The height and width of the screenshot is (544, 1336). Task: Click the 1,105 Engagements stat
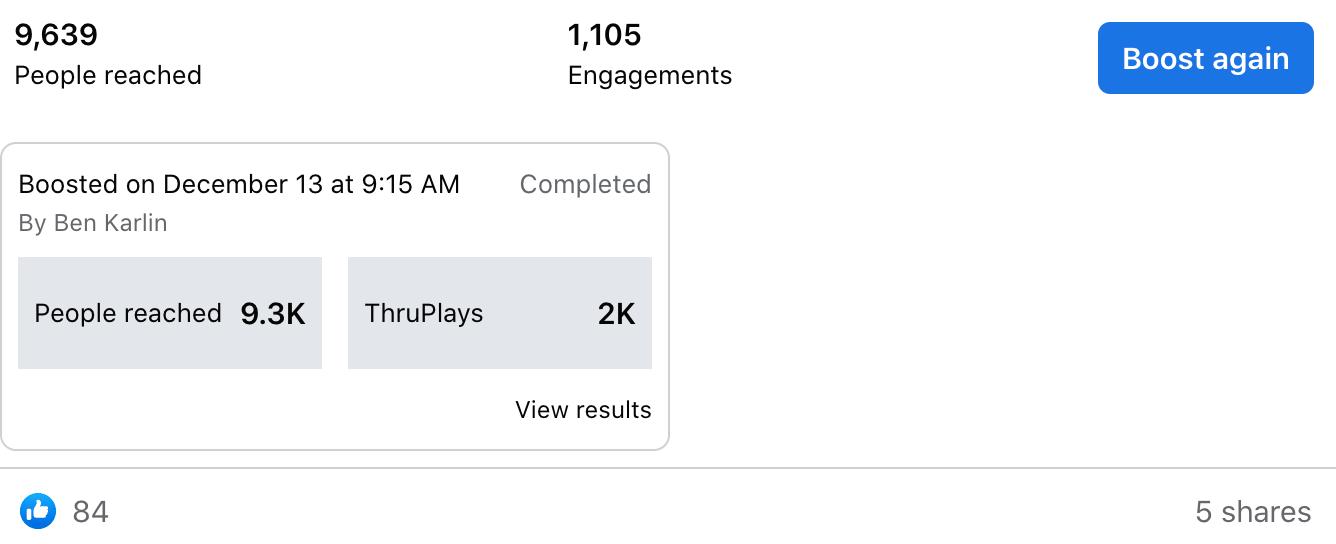(650, 55)
